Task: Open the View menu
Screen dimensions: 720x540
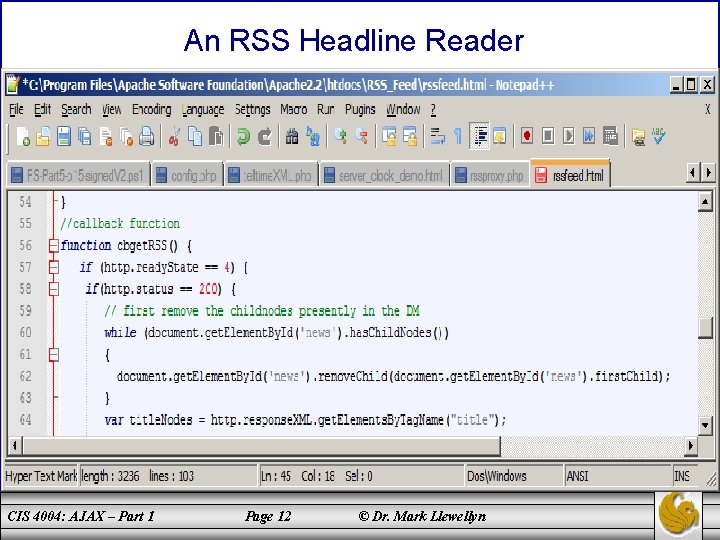Action: [112, 109]
